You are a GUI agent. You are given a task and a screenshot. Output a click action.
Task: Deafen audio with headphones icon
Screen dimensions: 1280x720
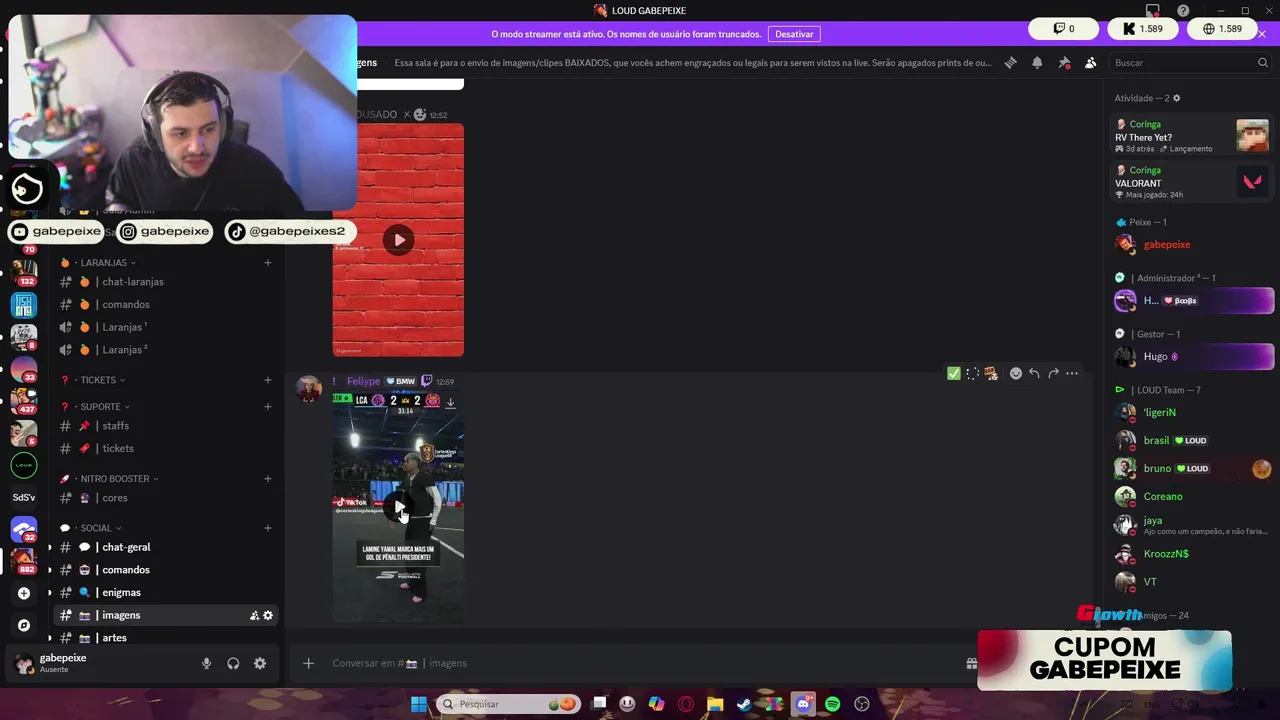[x=233, y=663]
